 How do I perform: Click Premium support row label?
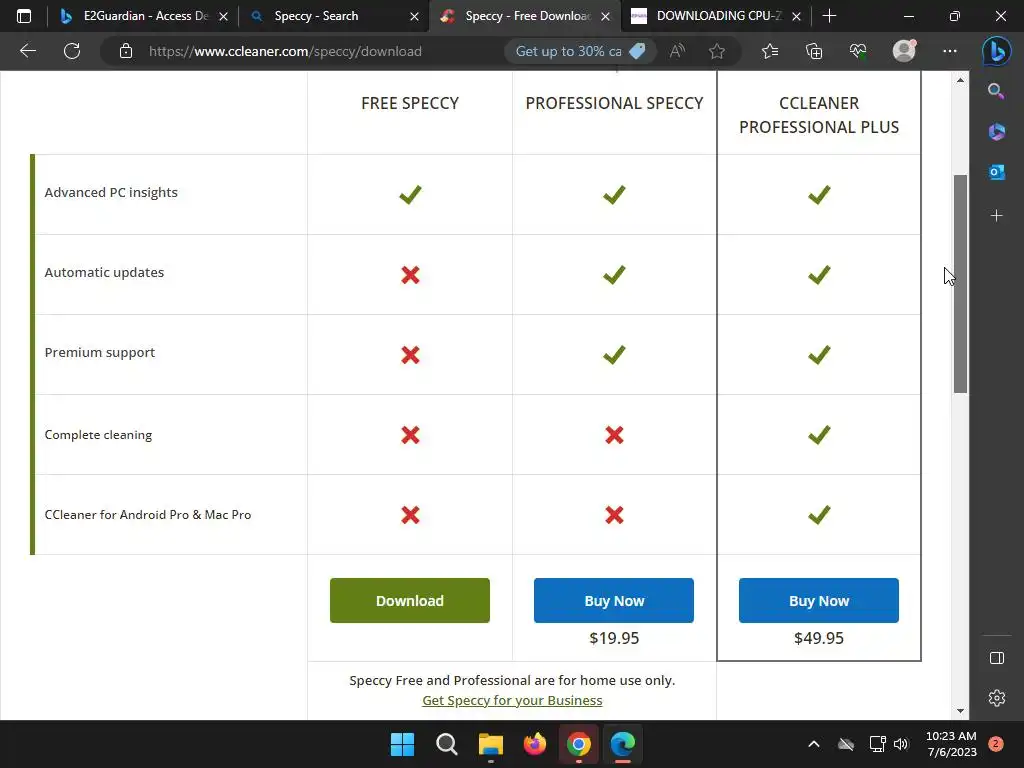(100, 353)
